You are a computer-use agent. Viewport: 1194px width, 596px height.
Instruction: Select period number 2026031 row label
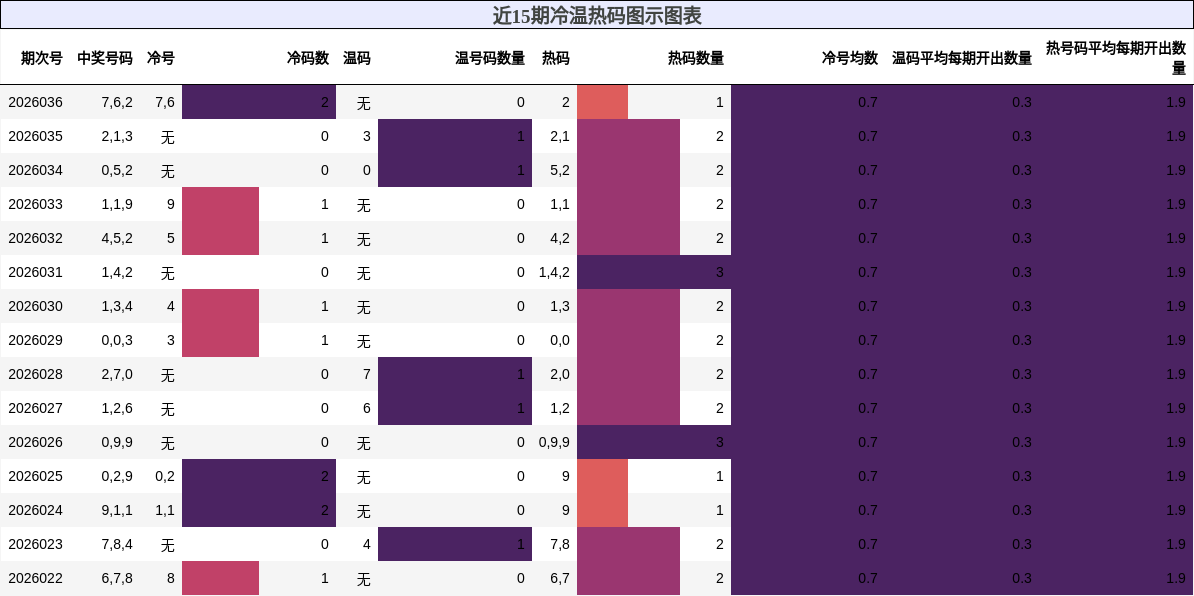37,272
